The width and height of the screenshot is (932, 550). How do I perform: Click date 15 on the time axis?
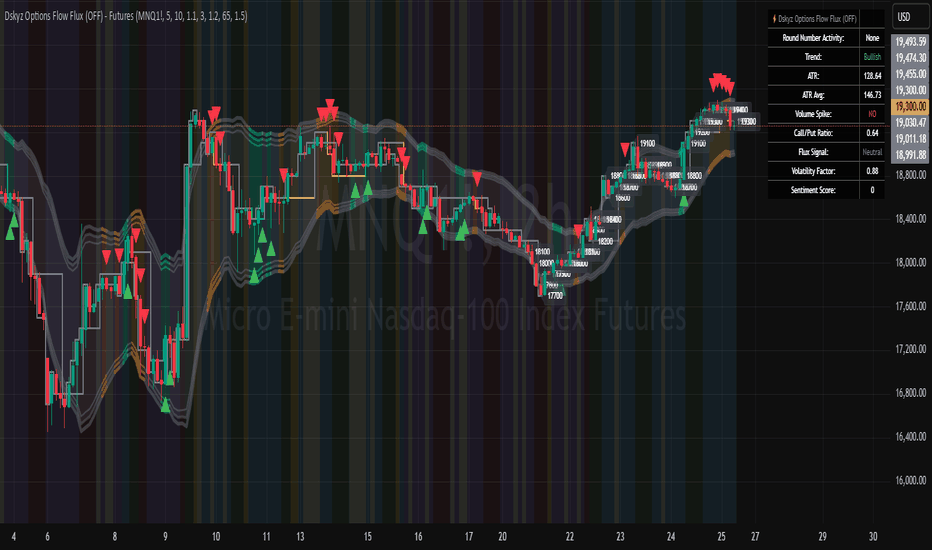[368, 536]
